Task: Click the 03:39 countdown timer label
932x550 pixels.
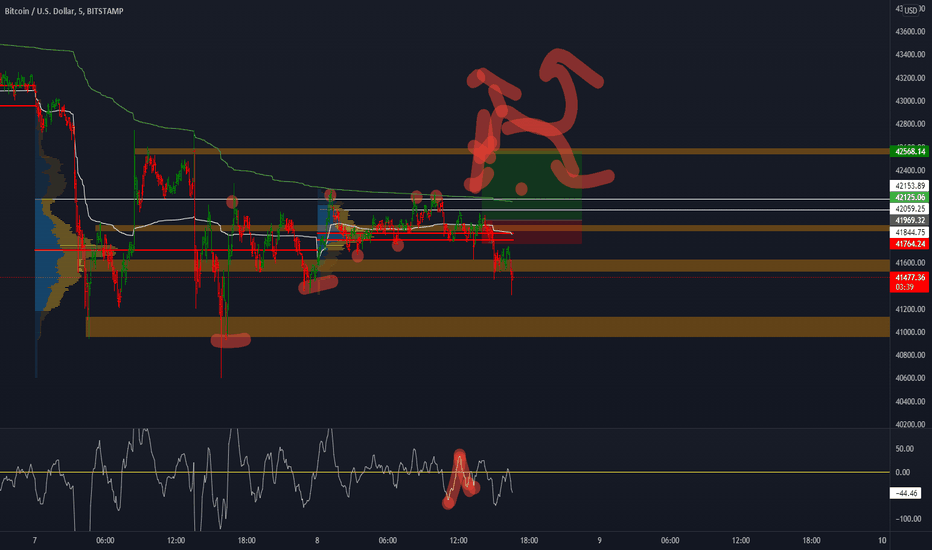Action: (x=904, y=287)
